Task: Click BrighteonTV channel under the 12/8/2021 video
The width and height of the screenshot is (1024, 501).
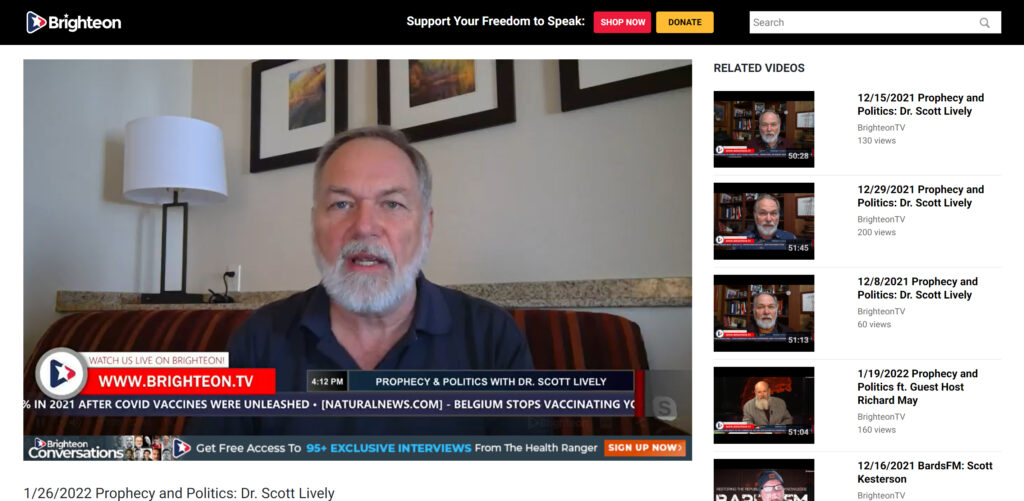Action: pyautogui.click(x=881, y=311)
